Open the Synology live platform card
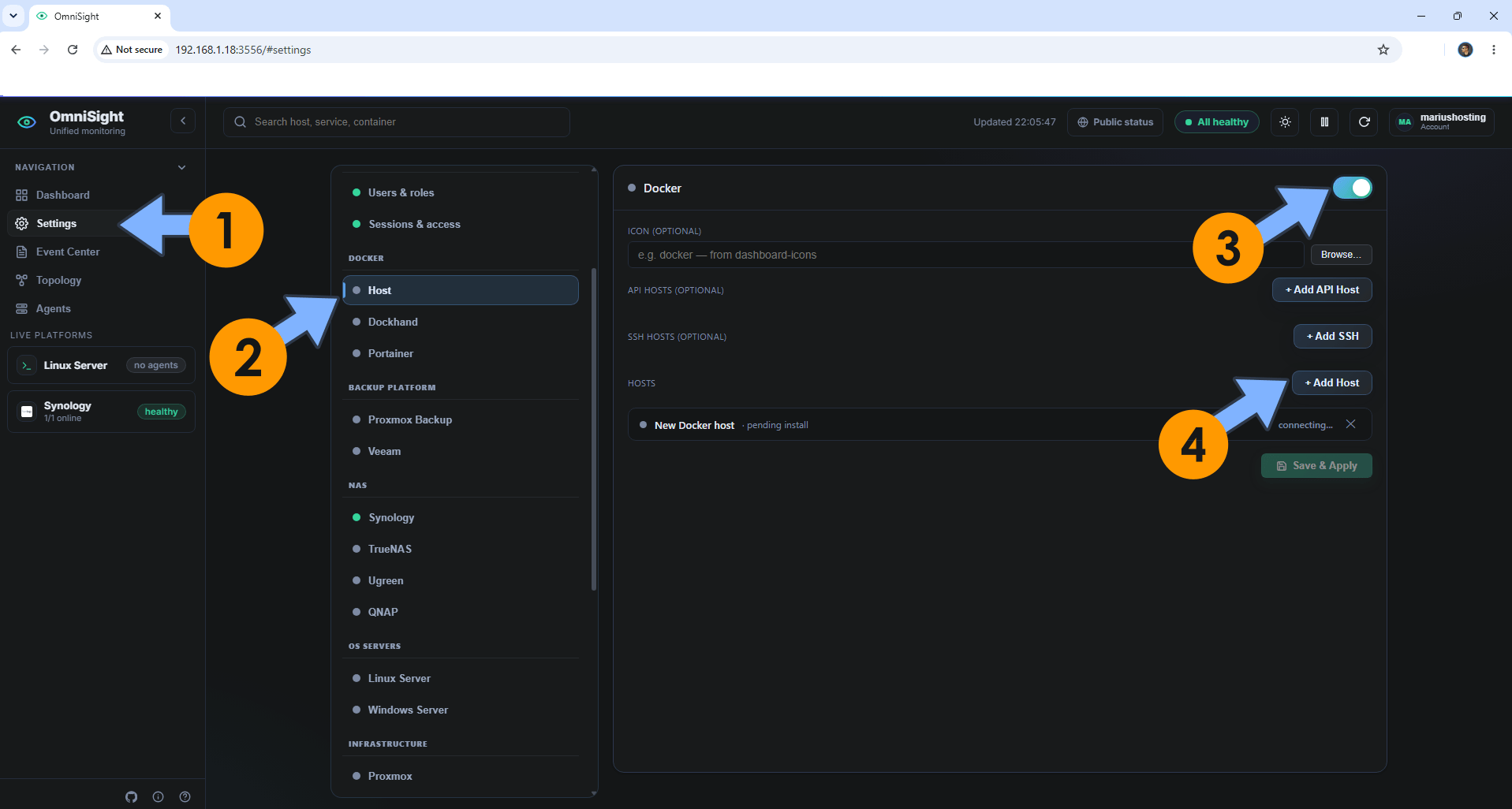This screenshot has width=1512, height=809. tap(102, 412)
